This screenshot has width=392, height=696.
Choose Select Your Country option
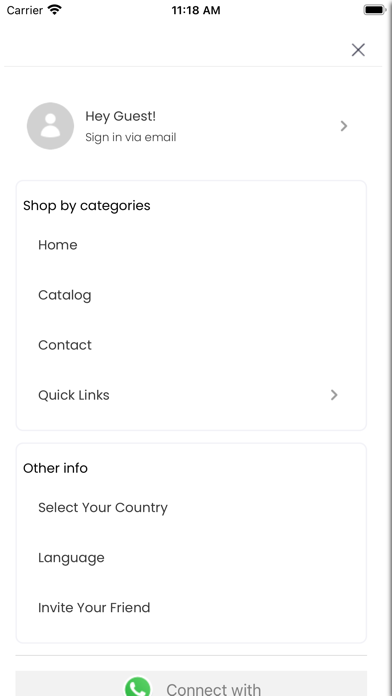click(103, 507)
